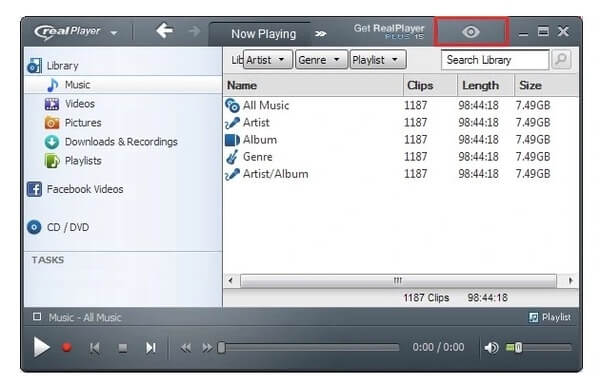The width and height of the screenshot is (600, 384).
Task: Sort by the Length column header
Action: (485, 85)
